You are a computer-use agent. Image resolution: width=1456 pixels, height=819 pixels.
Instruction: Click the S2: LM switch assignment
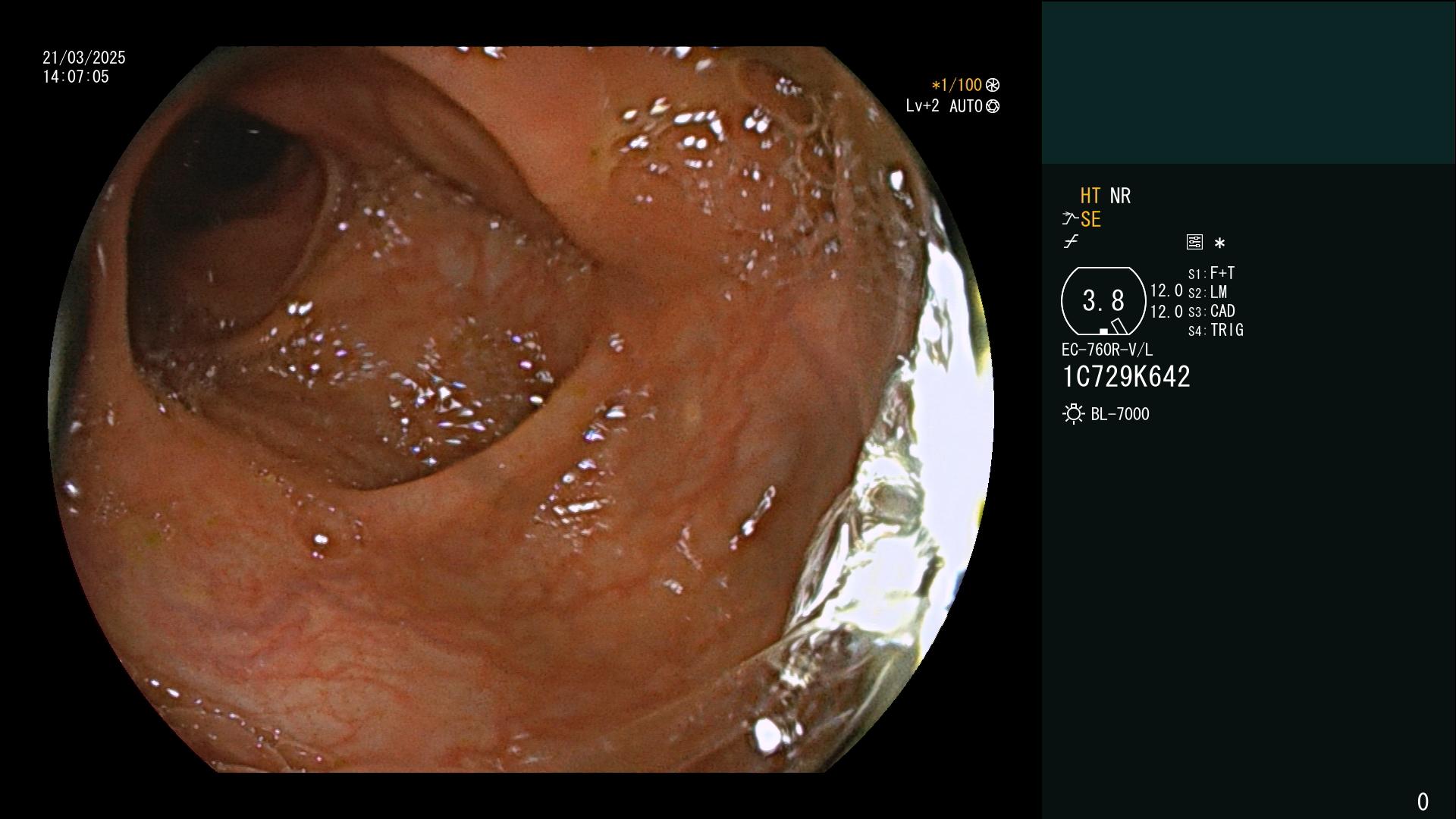click(x=1207, y=292)
